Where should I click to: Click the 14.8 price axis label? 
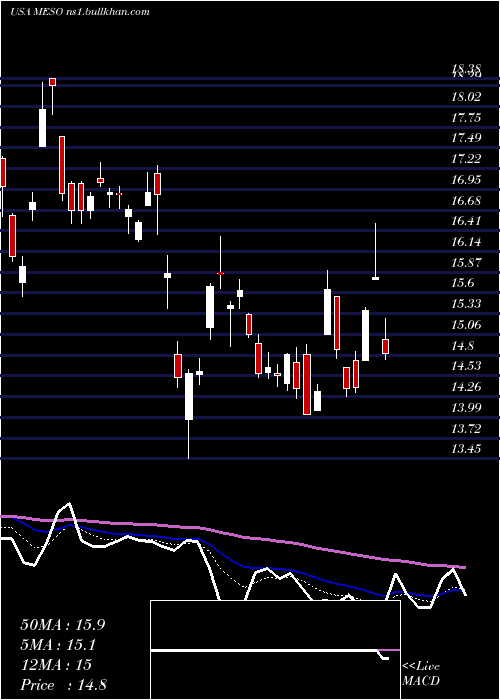tap(463, 346)
